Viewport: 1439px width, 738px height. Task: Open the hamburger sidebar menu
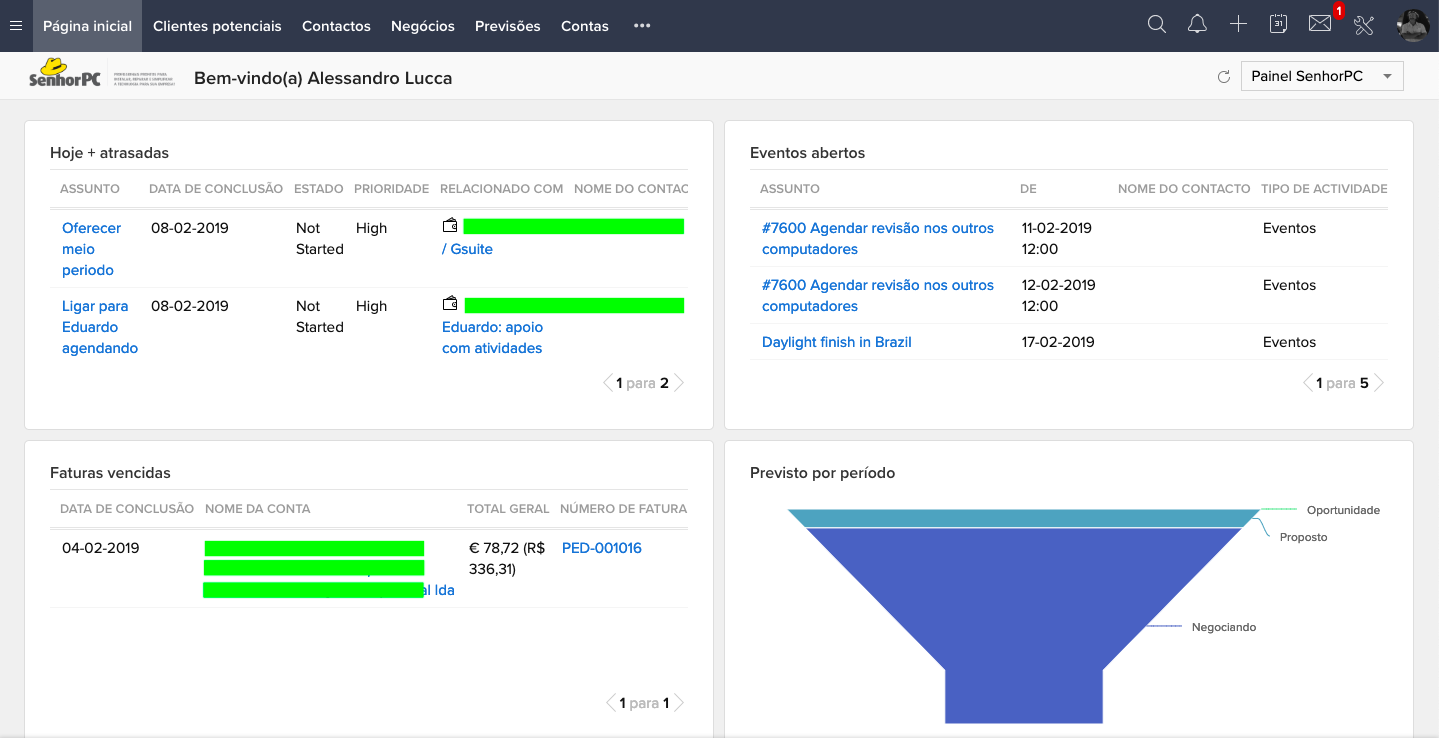point(15,26)
